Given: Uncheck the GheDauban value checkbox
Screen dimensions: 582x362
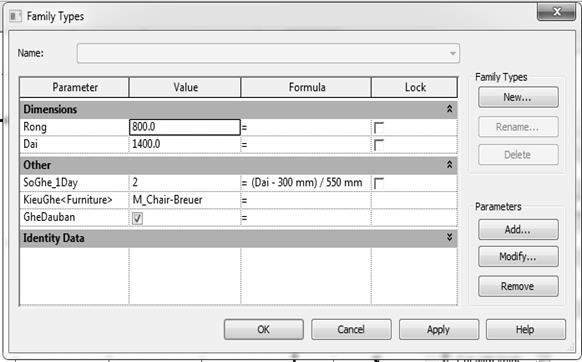Looking at the screenshot, I should [x=137, y=218].
